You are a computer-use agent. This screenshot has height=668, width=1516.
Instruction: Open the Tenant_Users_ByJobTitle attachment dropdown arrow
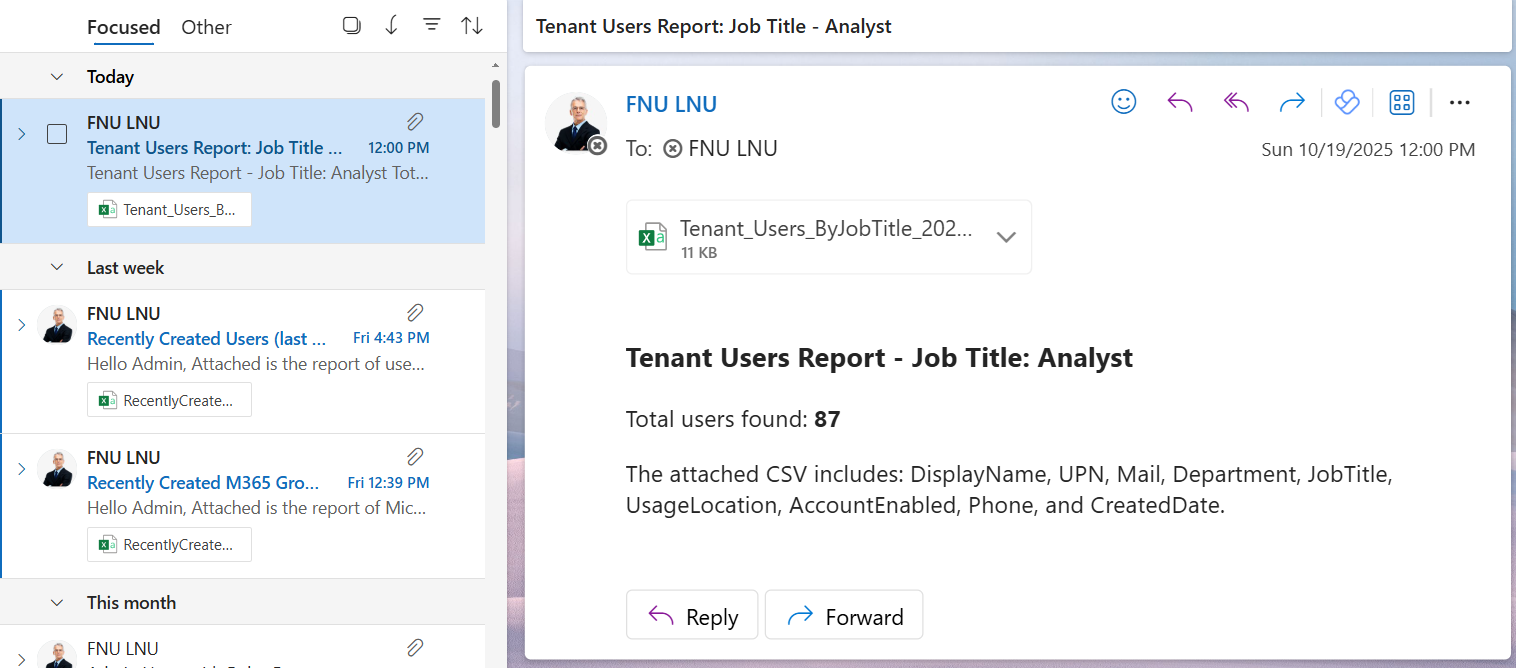point(1006,237)
